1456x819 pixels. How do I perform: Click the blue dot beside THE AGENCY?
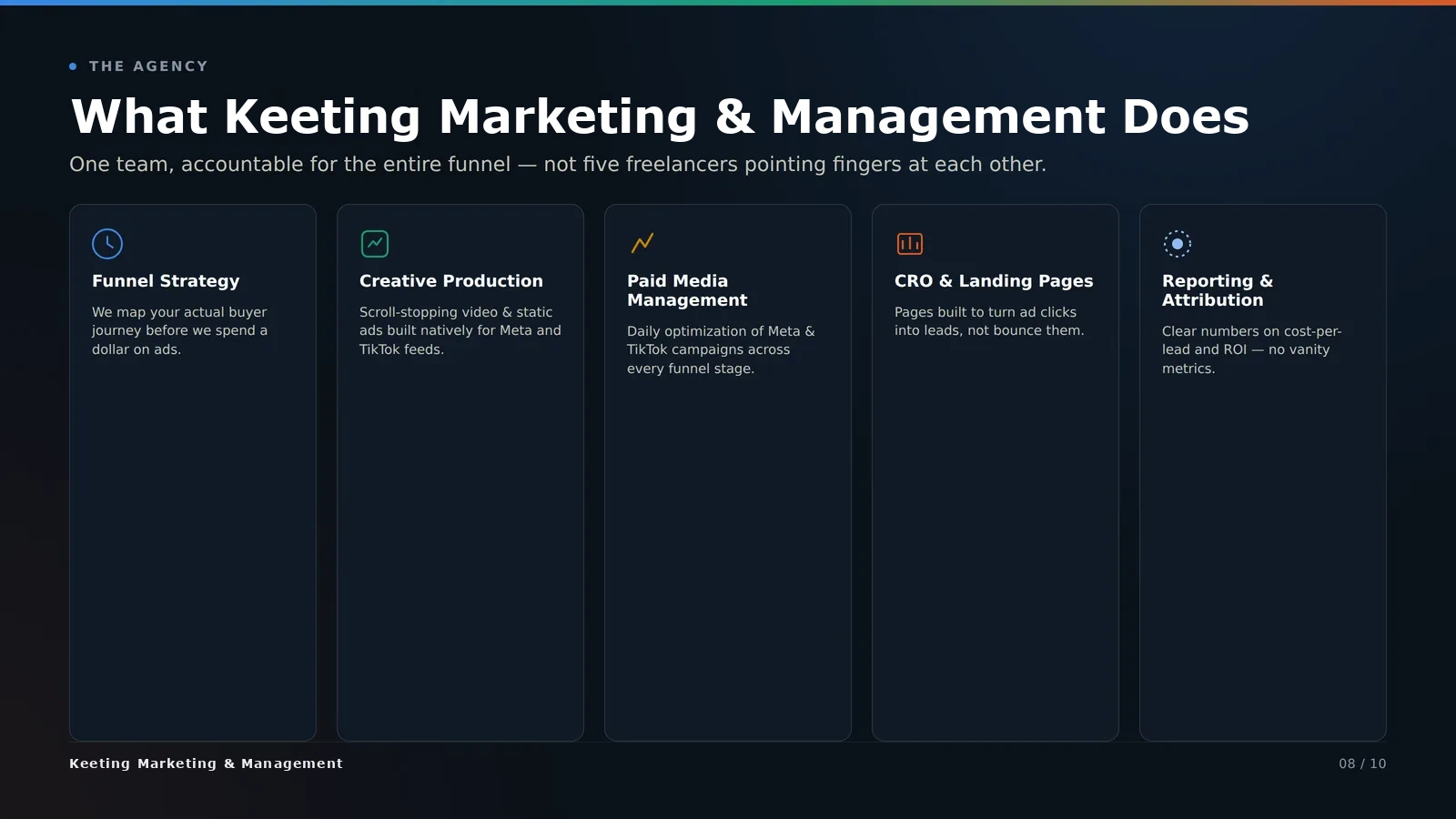point(73,66)
